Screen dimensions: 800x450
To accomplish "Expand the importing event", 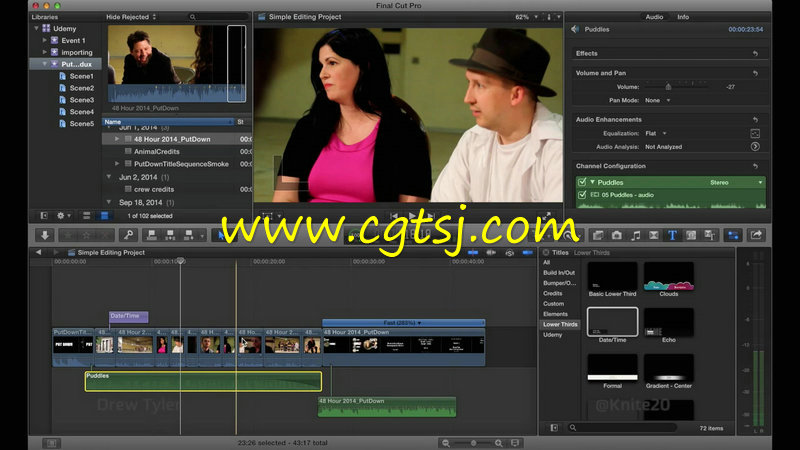I will pyautogui.click(x=44, y=52).
